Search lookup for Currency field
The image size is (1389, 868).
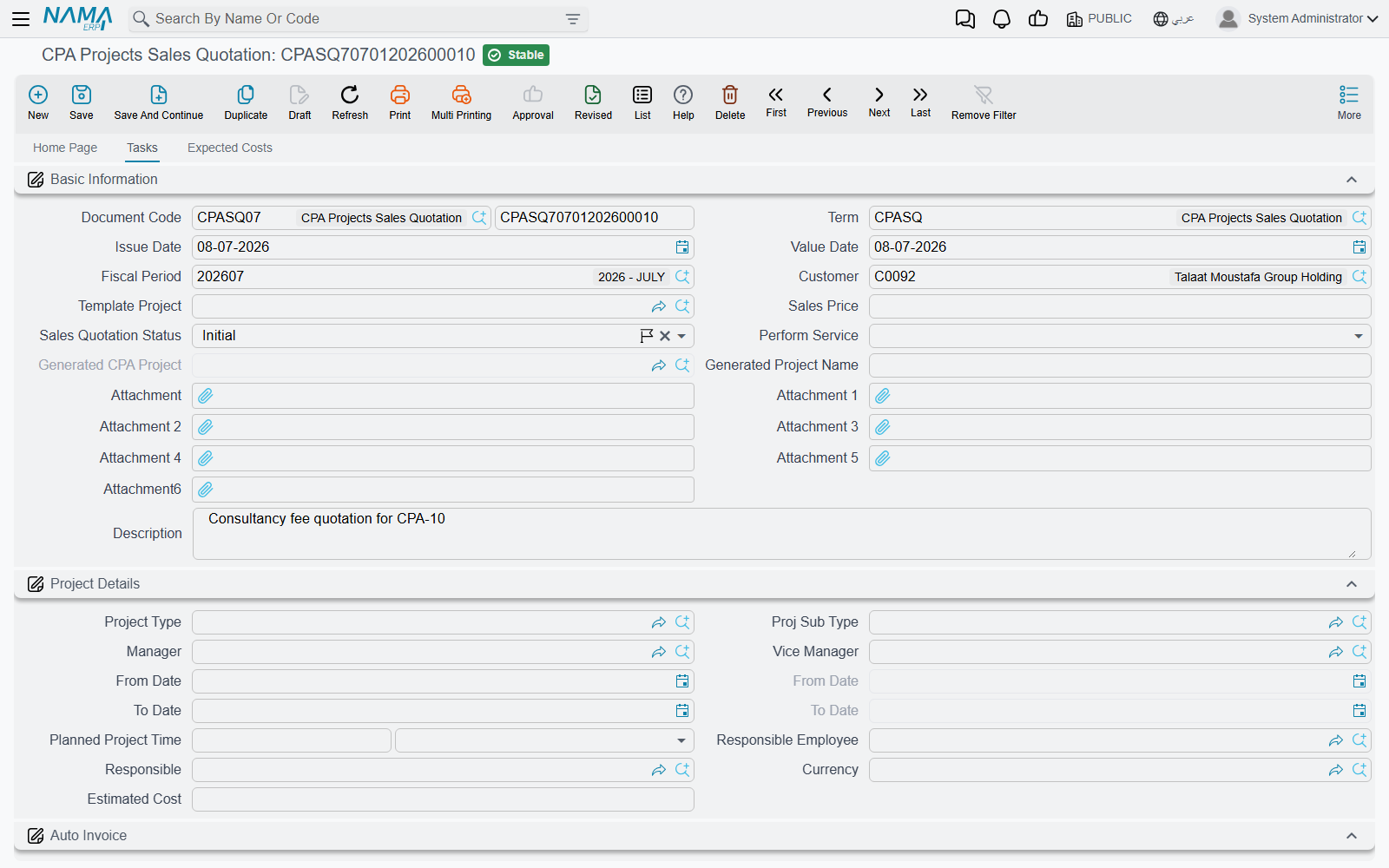pos(1359,770)
